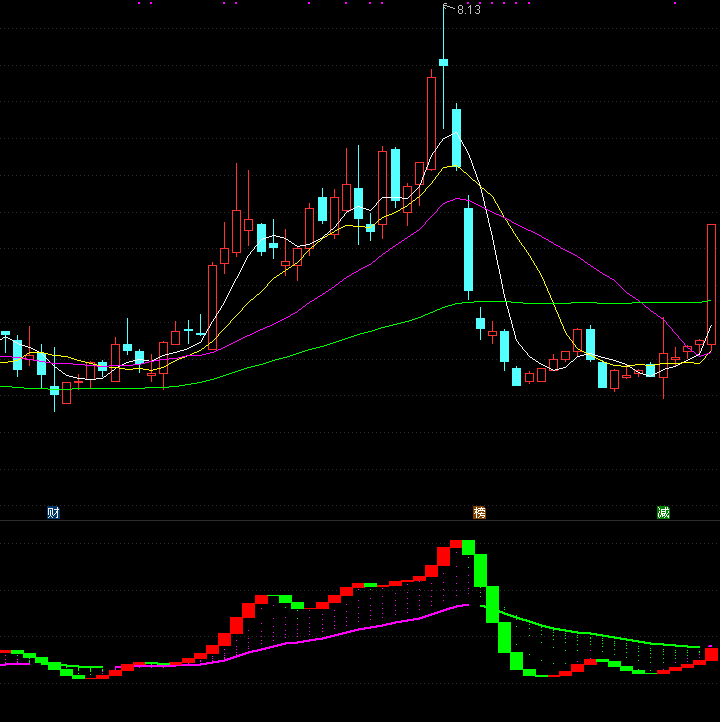Select the cyan candlestick under the 8.13 label
720x722 pixels.
[443, 63]
